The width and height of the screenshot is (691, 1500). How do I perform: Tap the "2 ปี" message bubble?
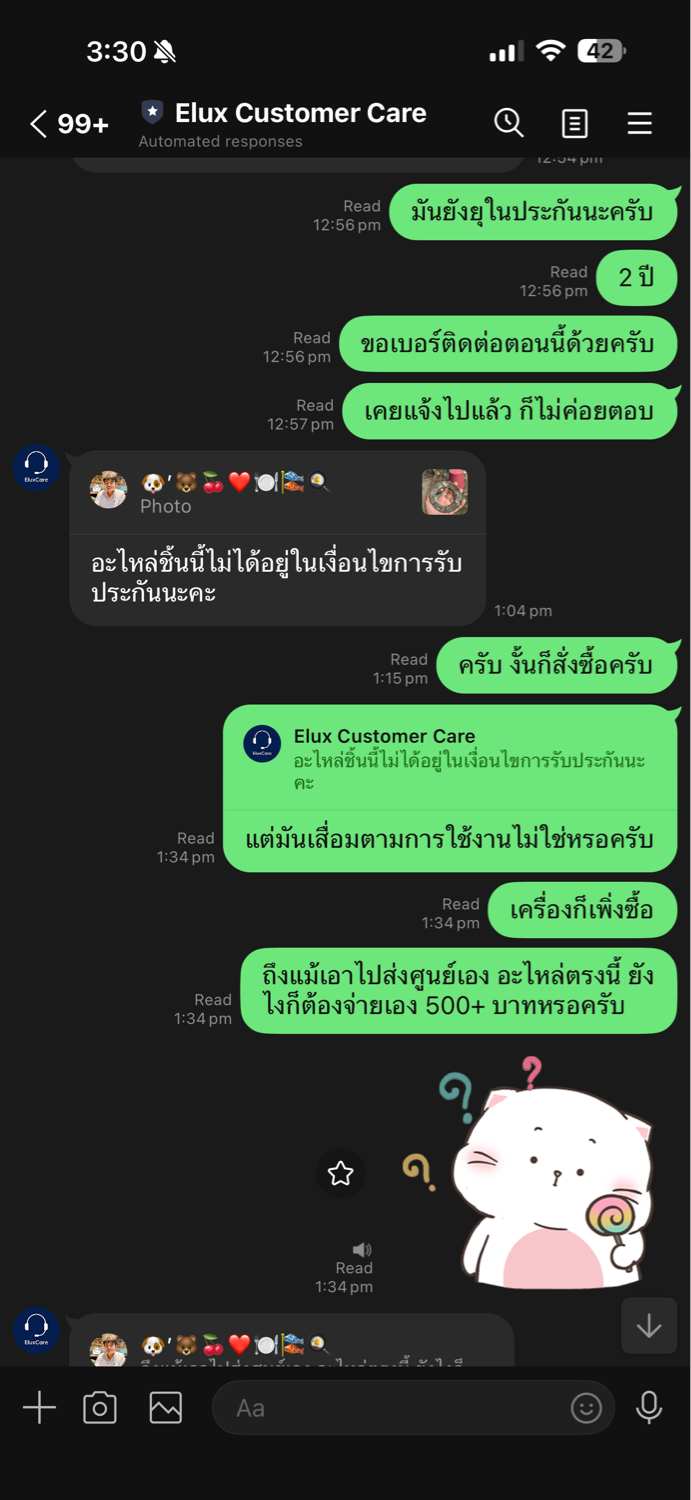637,277
